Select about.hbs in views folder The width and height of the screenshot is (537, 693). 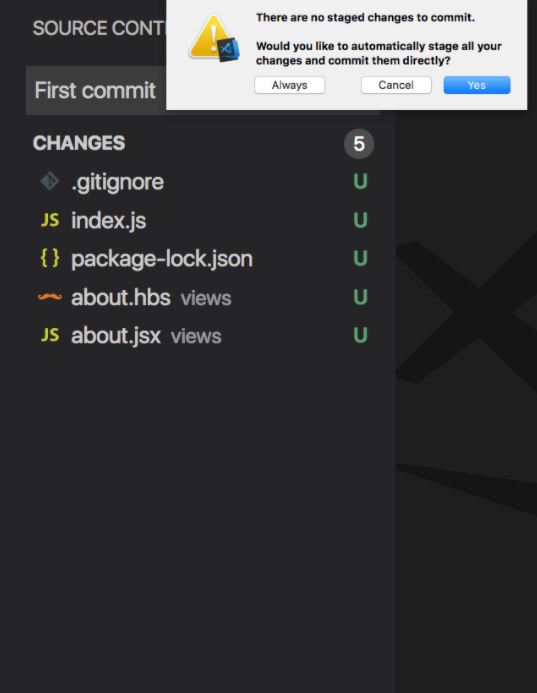click(203, 297)
